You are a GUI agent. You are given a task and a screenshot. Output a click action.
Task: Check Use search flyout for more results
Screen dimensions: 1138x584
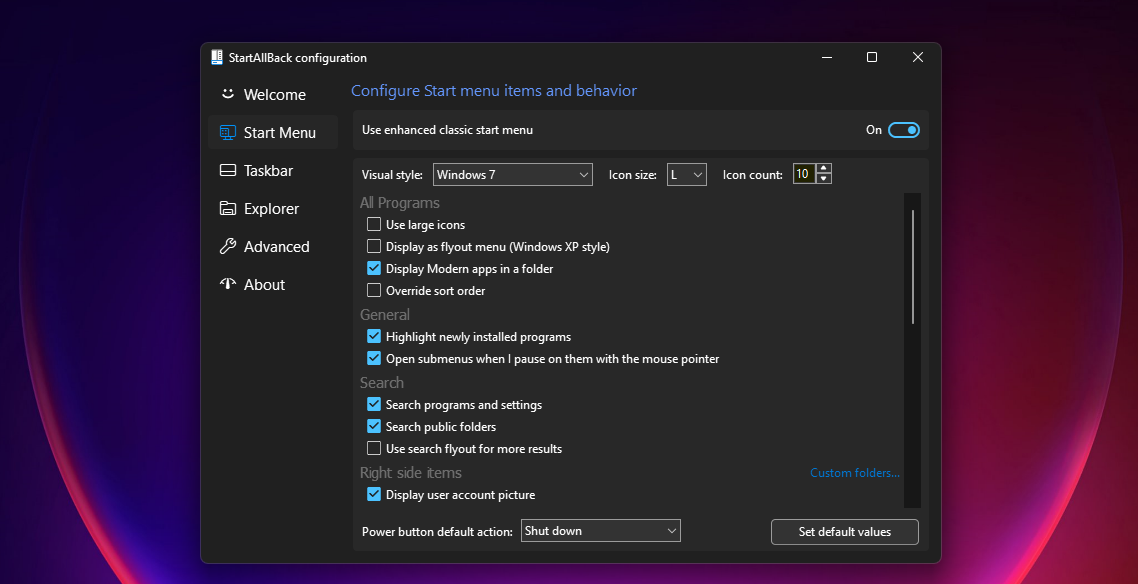374,448
